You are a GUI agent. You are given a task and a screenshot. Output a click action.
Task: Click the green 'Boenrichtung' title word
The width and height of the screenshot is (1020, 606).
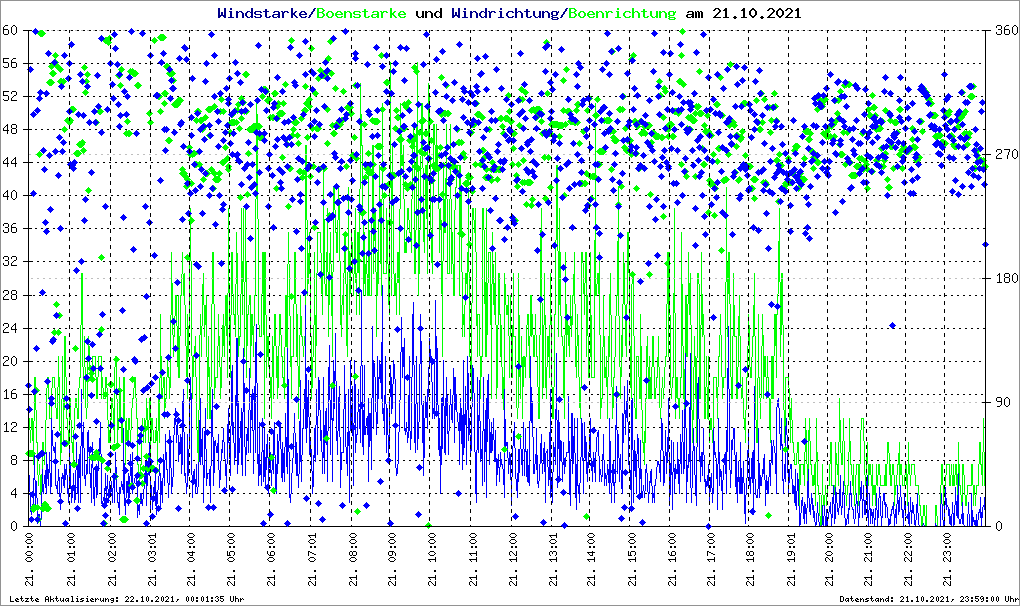[623, 14]
